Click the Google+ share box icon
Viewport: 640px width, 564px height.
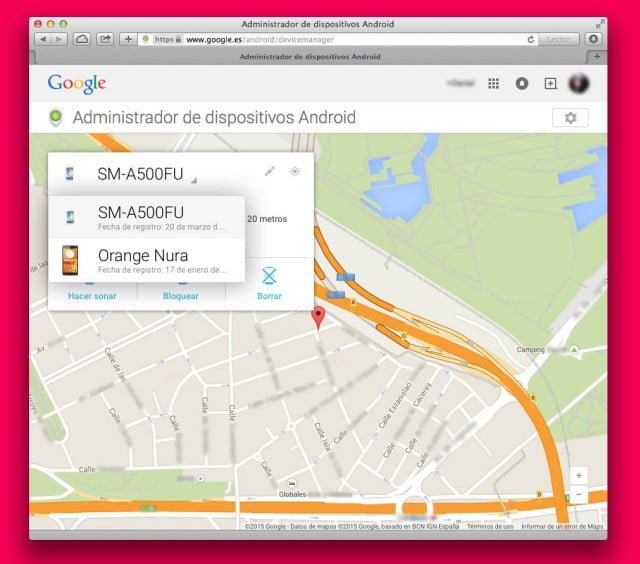(x=550, y=84)
